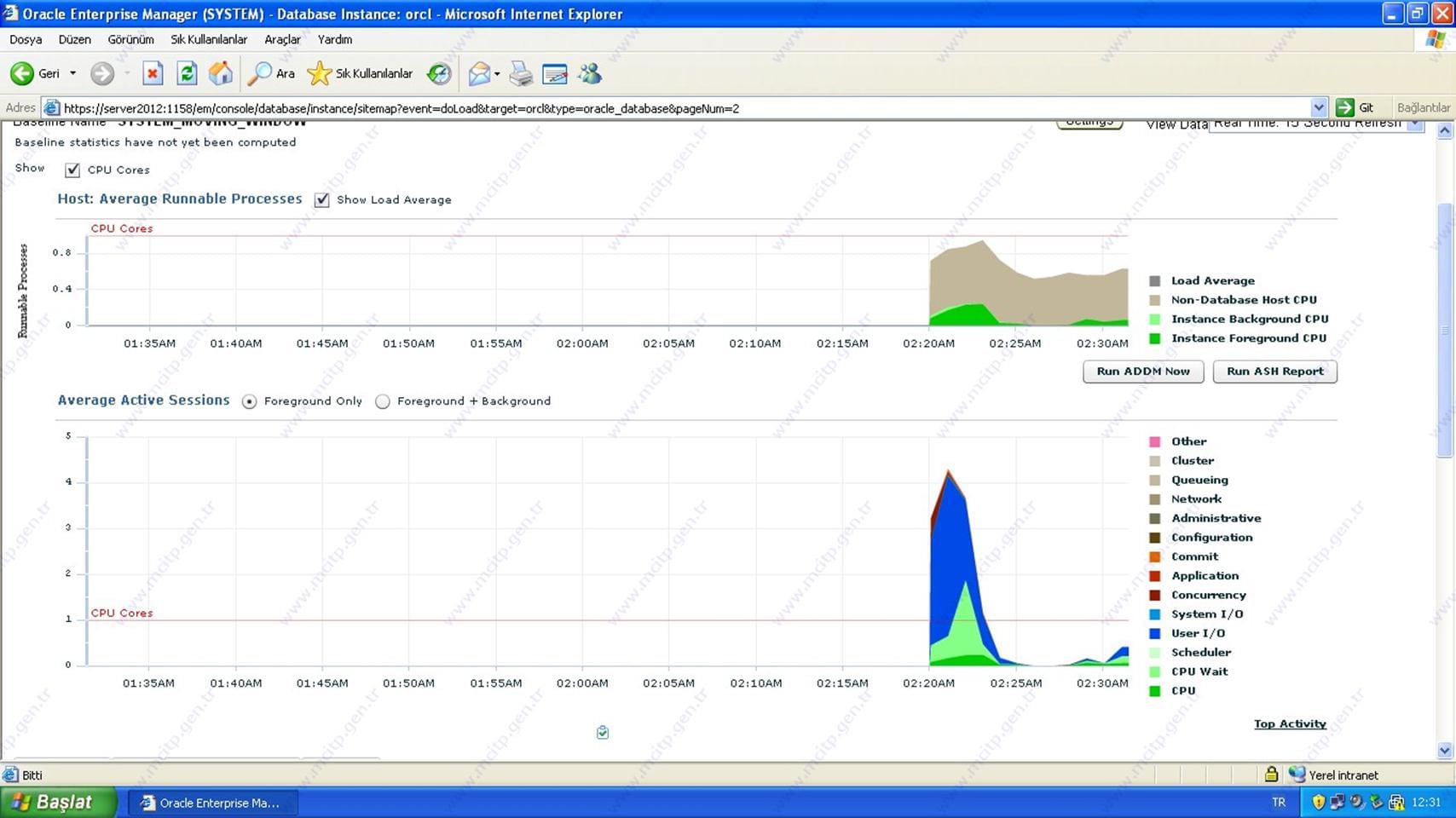The height and width of the screenshot is (818, 1456).
Task: Click the page icon in address bar
Action: 52,108
